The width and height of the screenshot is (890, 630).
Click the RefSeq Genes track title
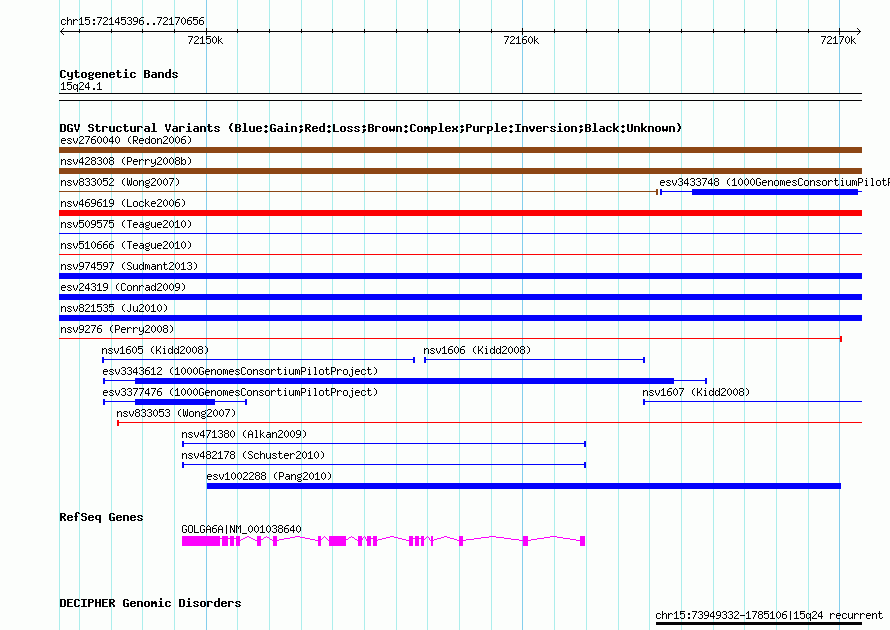coord(101,517)
